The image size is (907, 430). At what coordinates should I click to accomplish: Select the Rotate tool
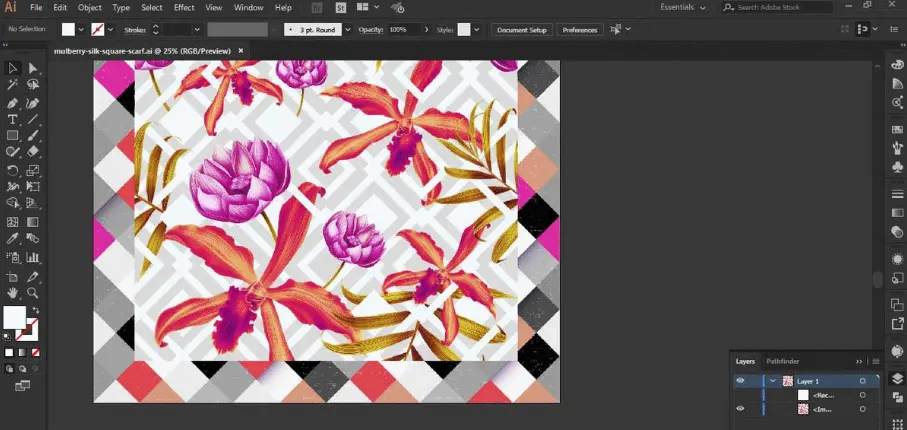point(13,170)
